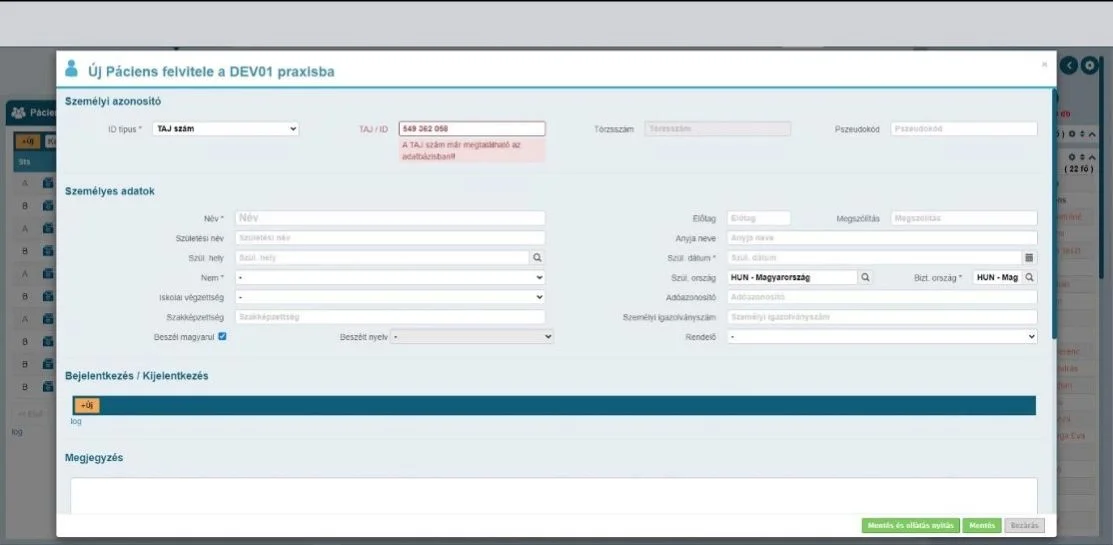
Task: Click the Személyes adatok section heading
Action: pos(110,191)
